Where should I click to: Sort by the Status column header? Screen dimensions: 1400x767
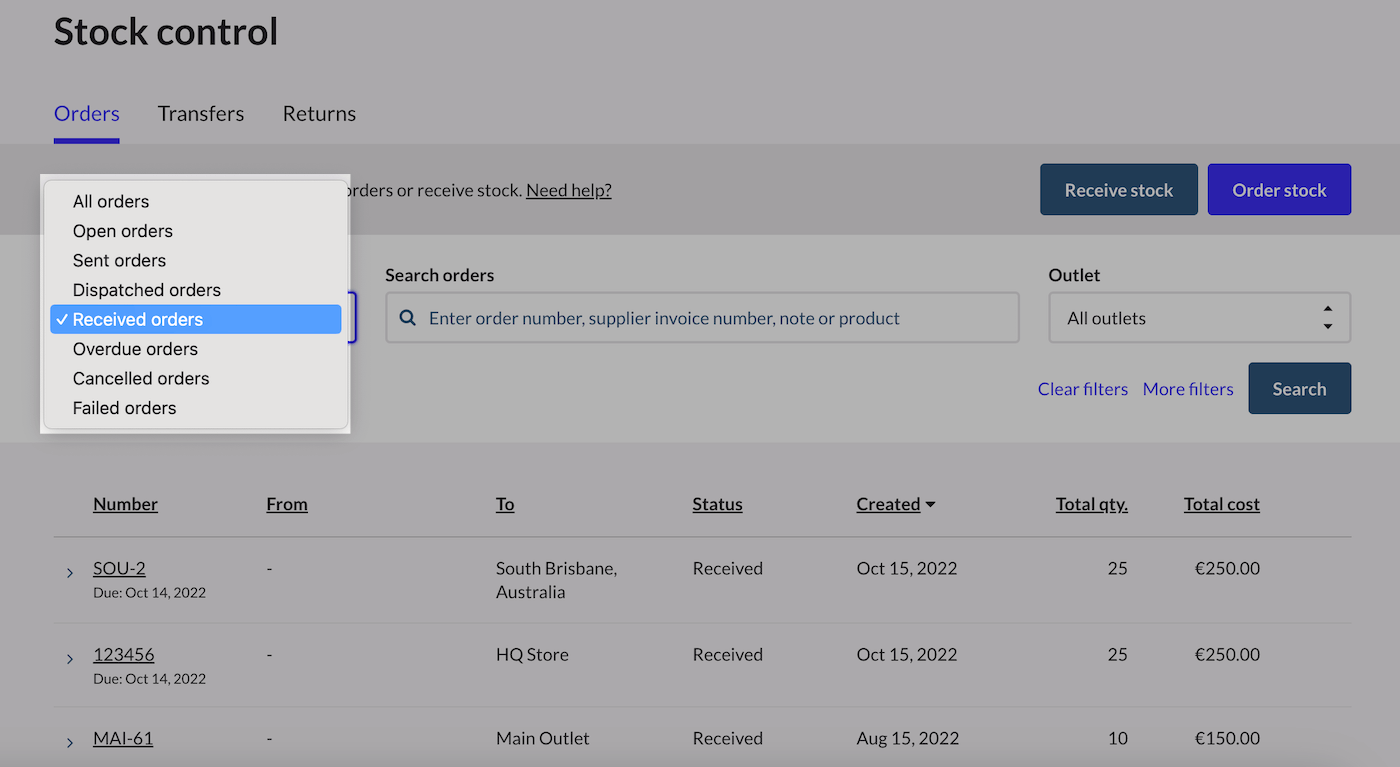[717, 505]
